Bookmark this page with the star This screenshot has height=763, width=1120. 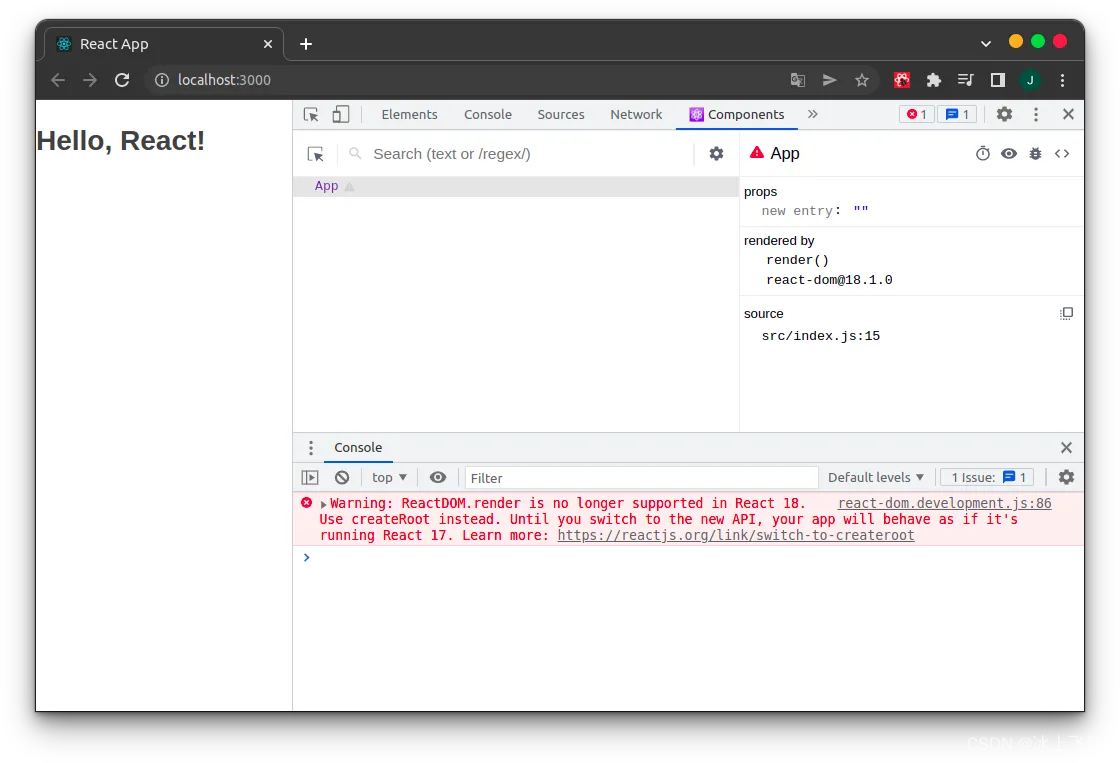[861, 80]
